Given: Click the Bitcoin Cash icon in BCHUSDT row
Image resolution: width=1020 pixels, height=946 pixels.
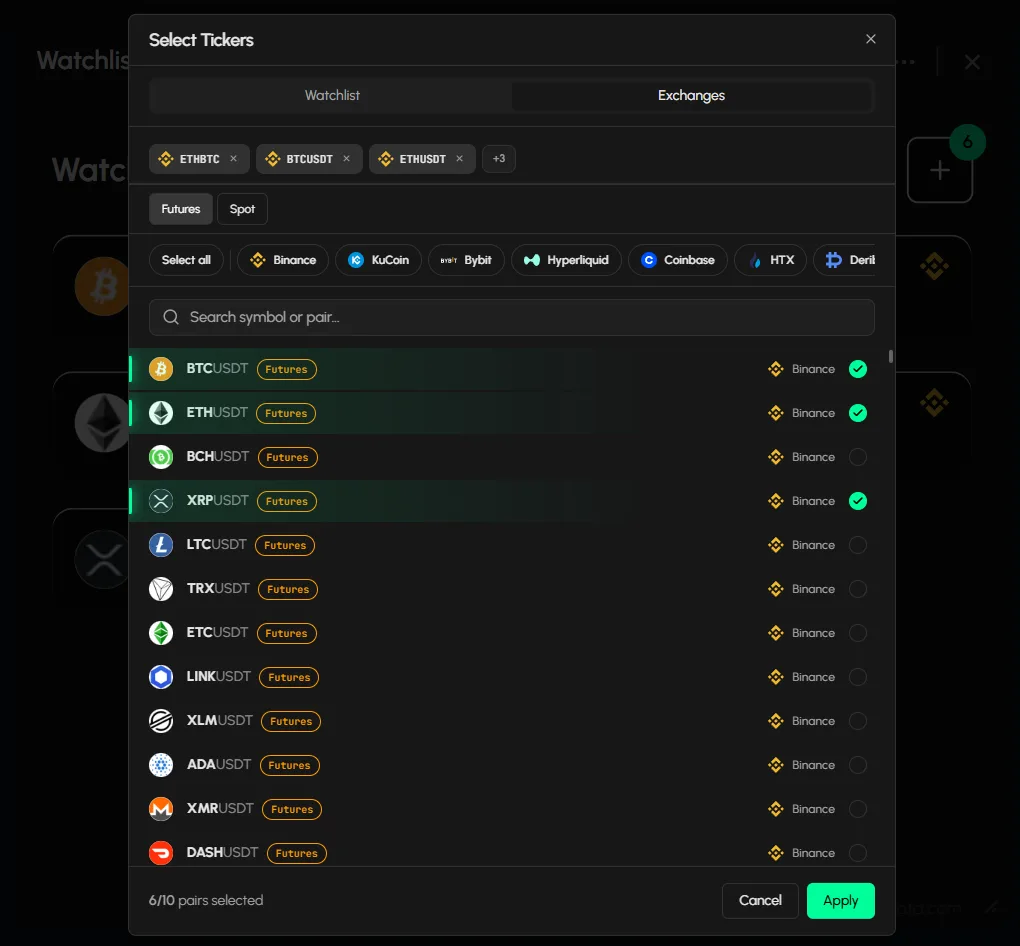Looking at the screenshot, I should (x=161, y=457).
